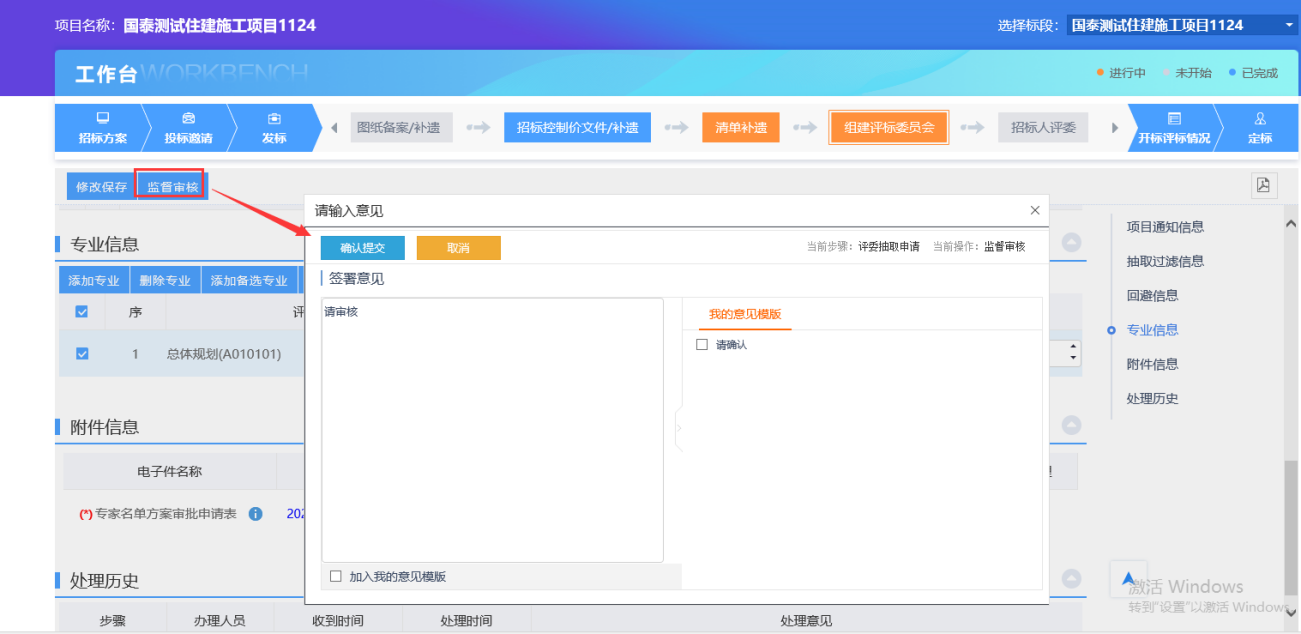Click into the 签署意见 text area
Image resolution: width=1301 pixels, height=634 pixels.
coord(492,430)
